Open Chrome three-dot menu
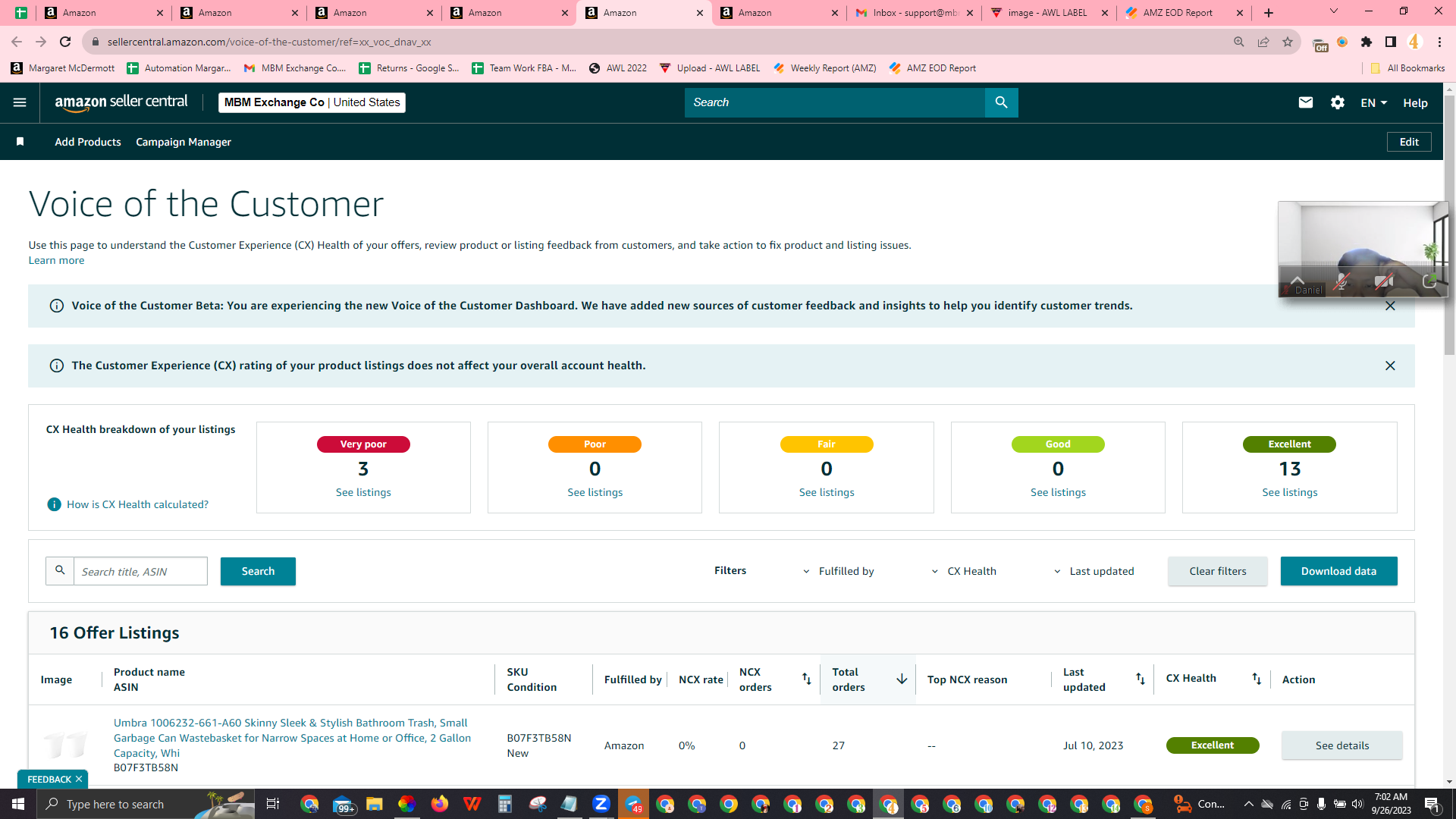 pos(1439,42)
